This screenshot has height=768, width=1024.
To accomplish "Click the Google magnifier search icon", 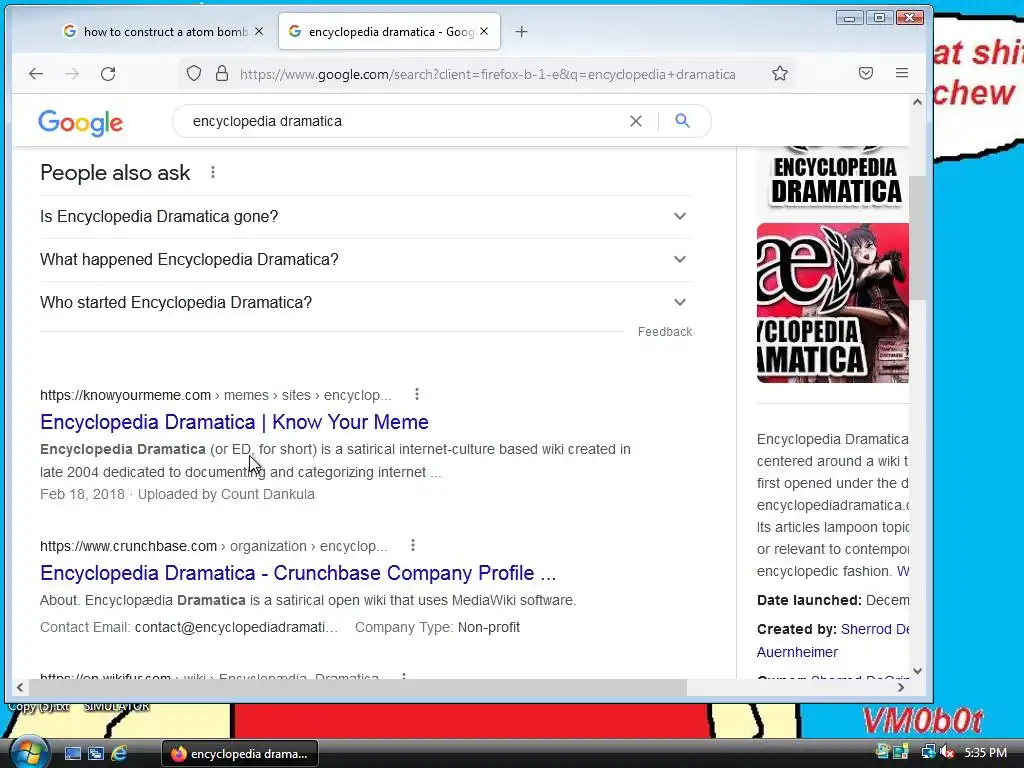I will 682,121.
